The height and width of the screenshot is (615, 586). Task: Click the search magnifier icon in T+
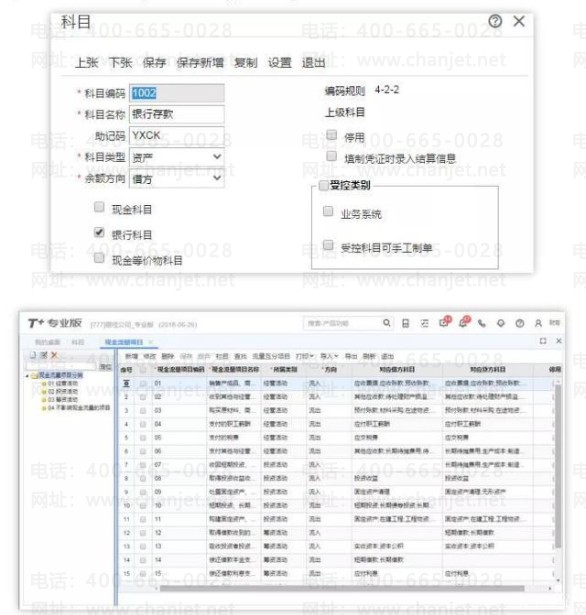click(387, 323)
